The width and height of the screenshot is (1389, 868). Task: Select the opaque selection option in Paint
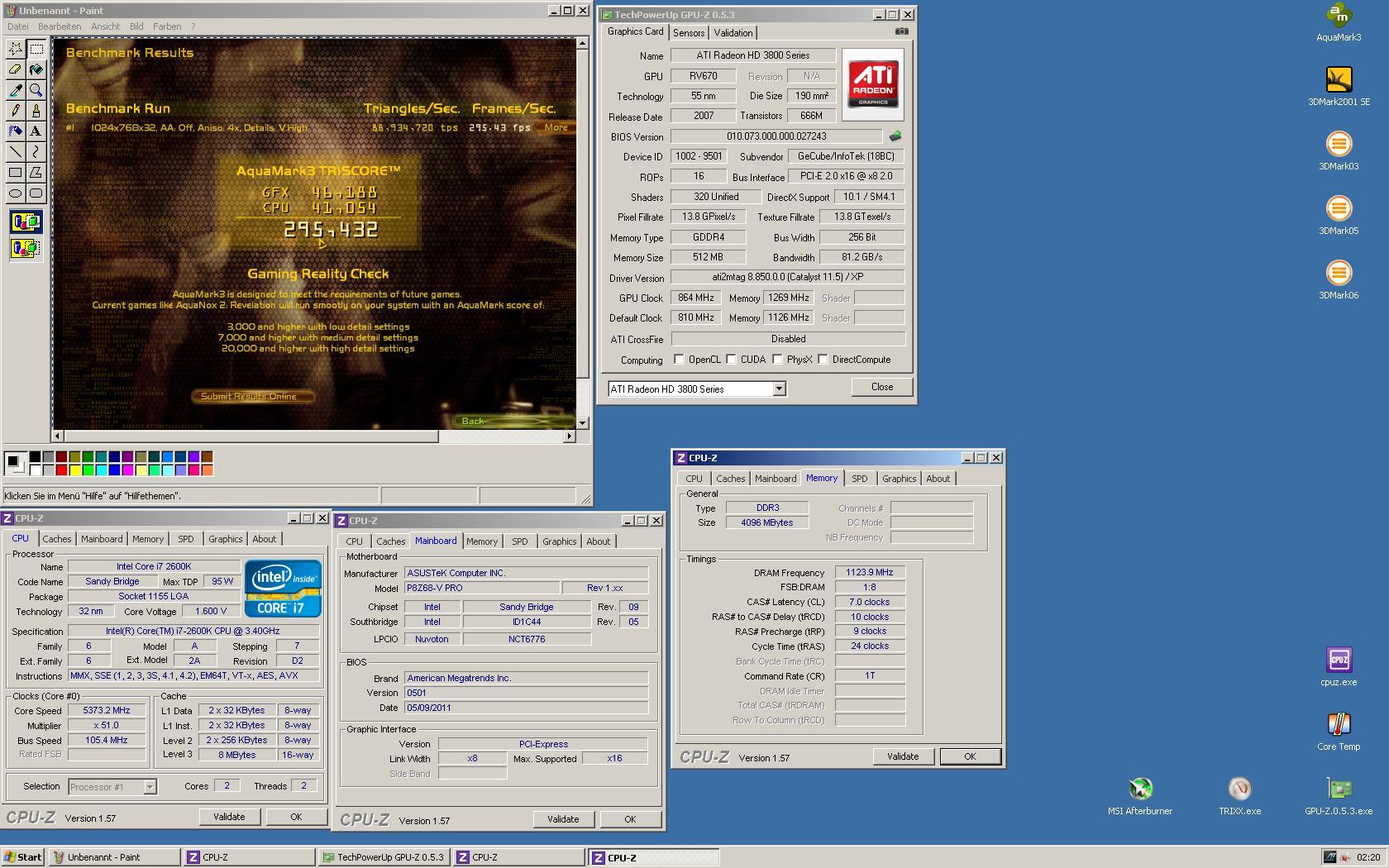[x=26, y=222]
